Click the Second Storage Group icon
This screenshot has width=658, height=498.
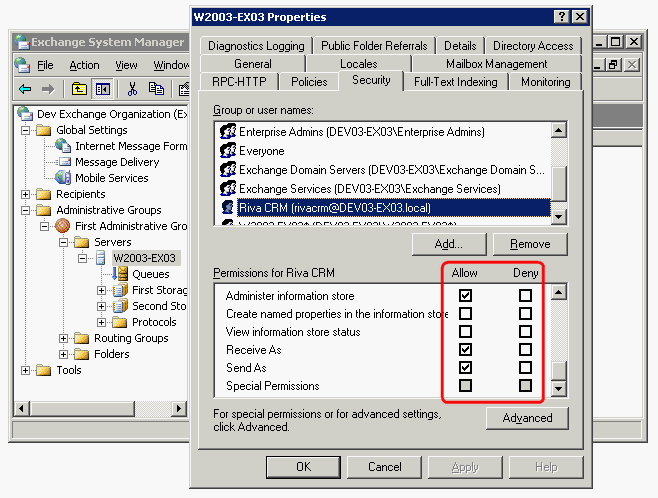click(120, 306)
